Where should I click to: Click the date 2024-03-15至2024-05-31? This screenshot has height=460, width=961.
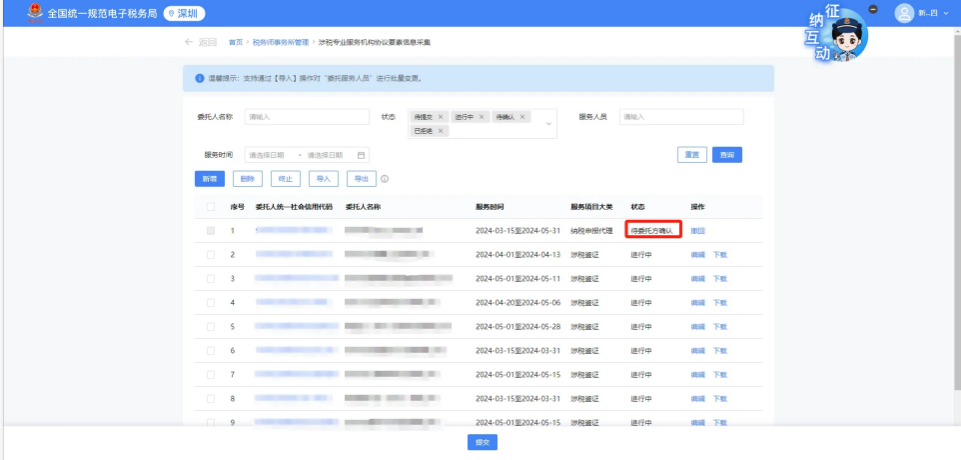point(518,231)
